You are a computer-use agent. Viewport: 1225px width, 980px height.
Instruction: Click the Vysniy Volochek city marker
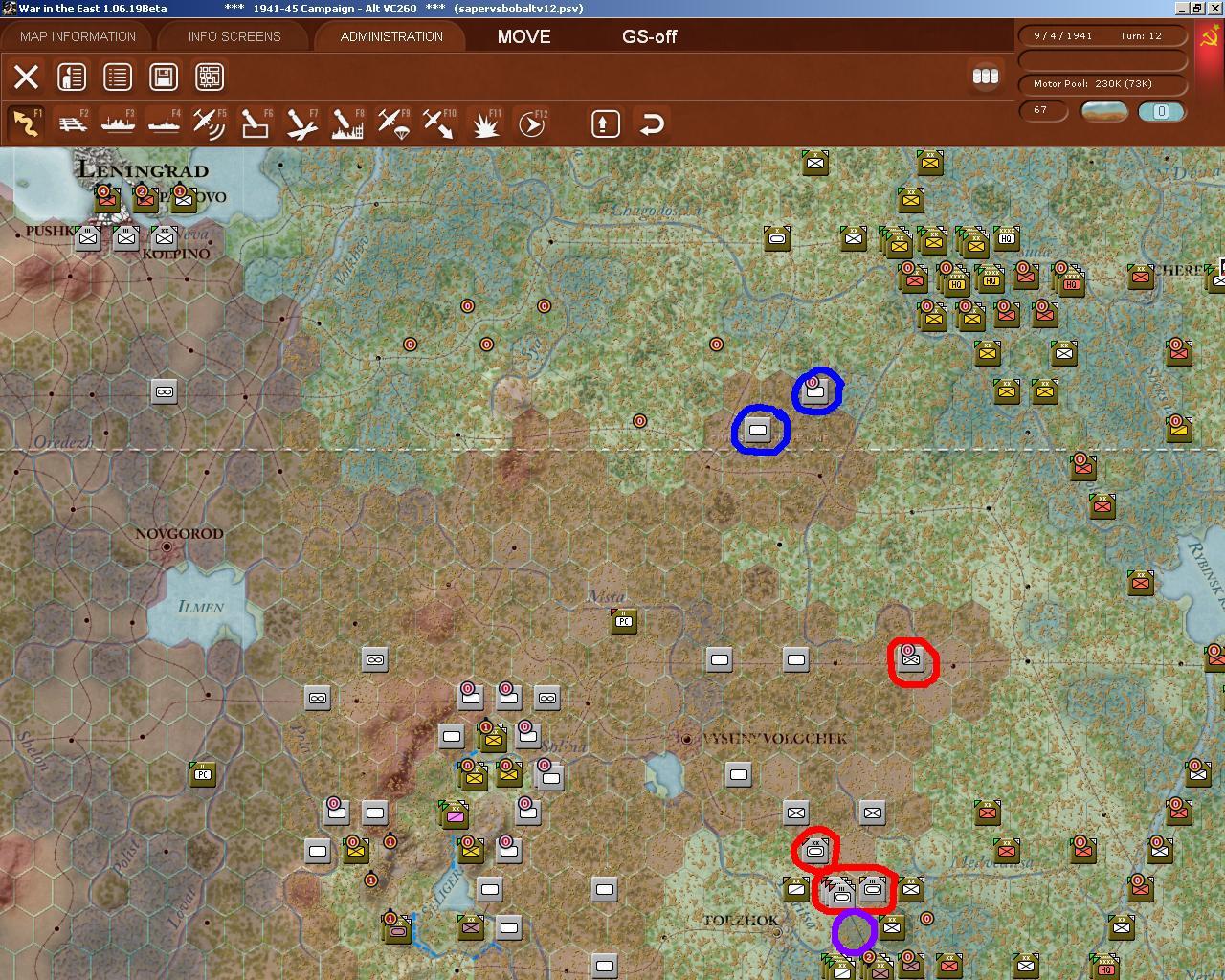[x=686, y=738]
